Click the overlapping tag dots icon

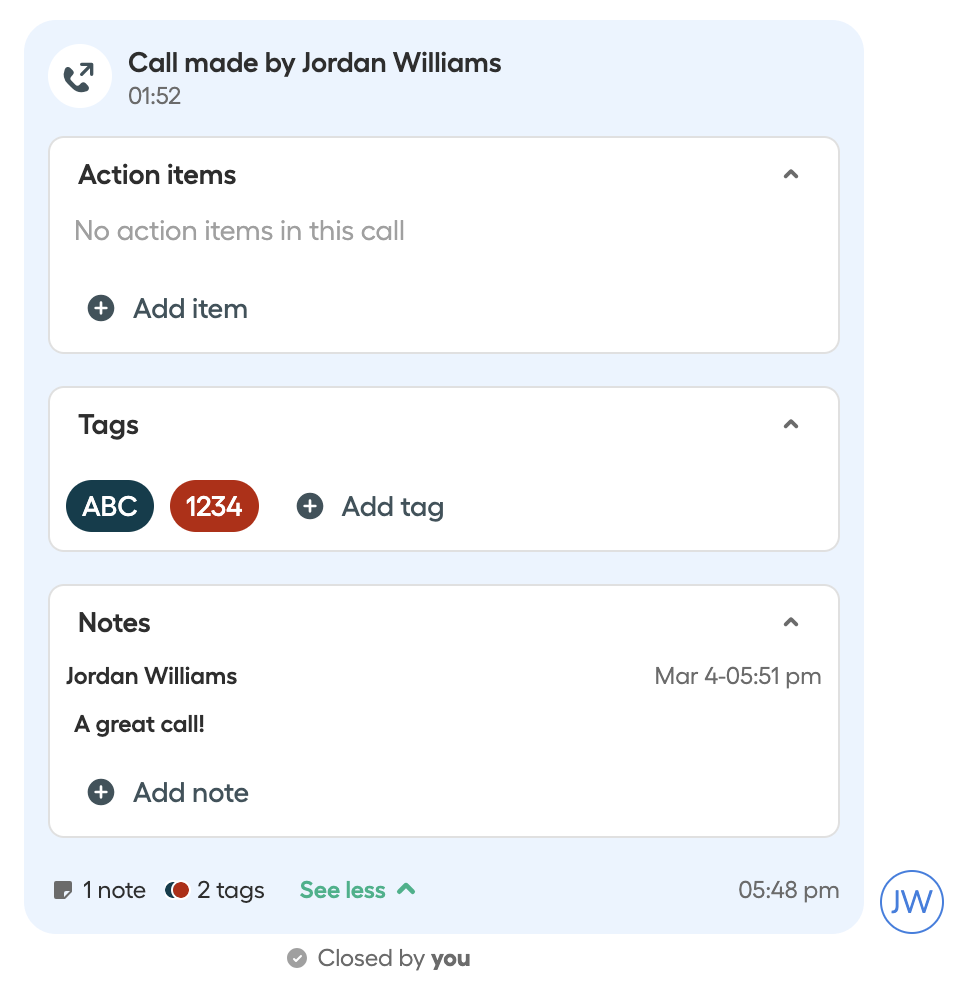(x=177, y=890)
